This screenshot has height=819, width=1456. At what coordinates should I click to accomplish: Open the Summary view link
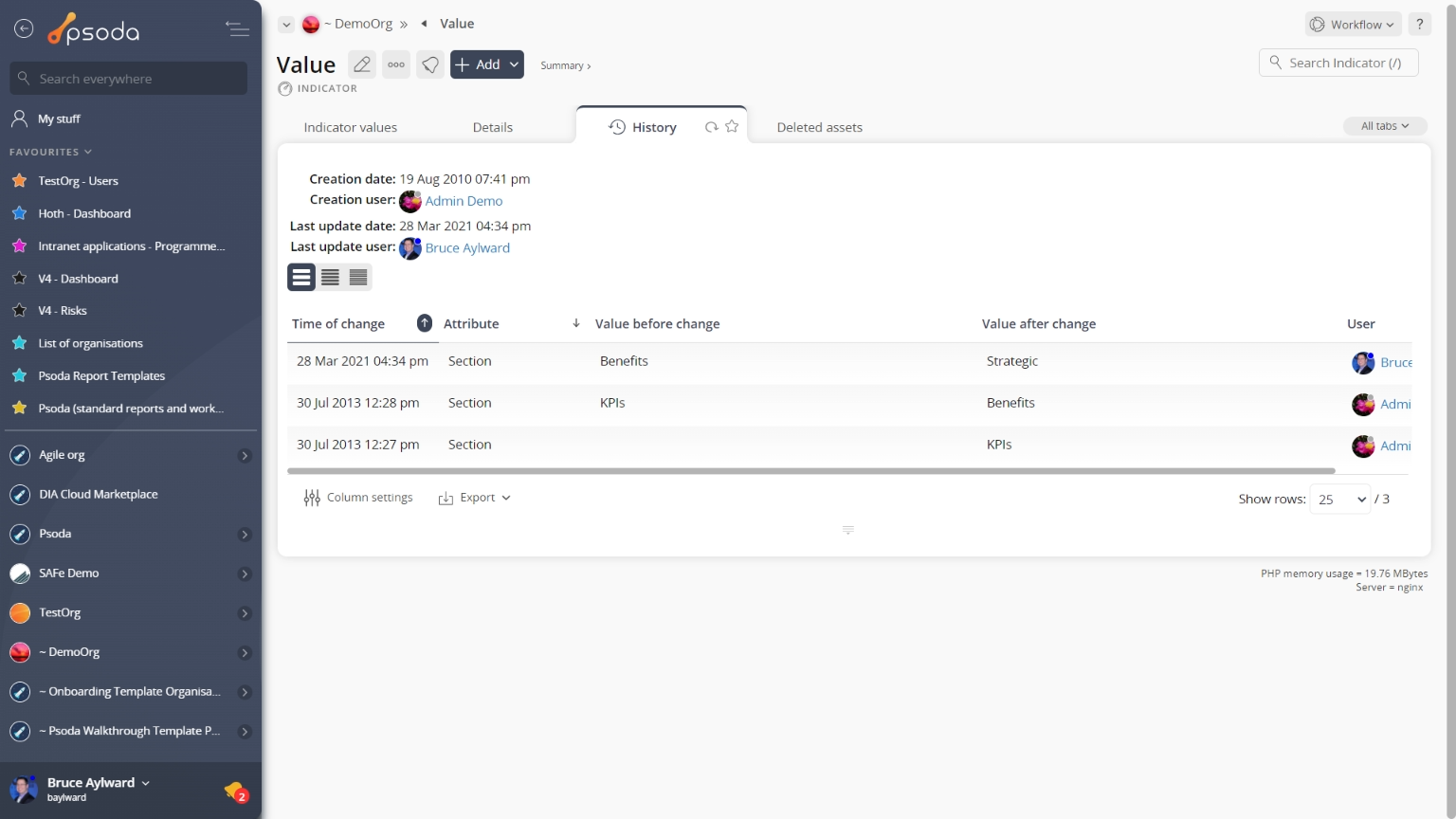[565, 65]
